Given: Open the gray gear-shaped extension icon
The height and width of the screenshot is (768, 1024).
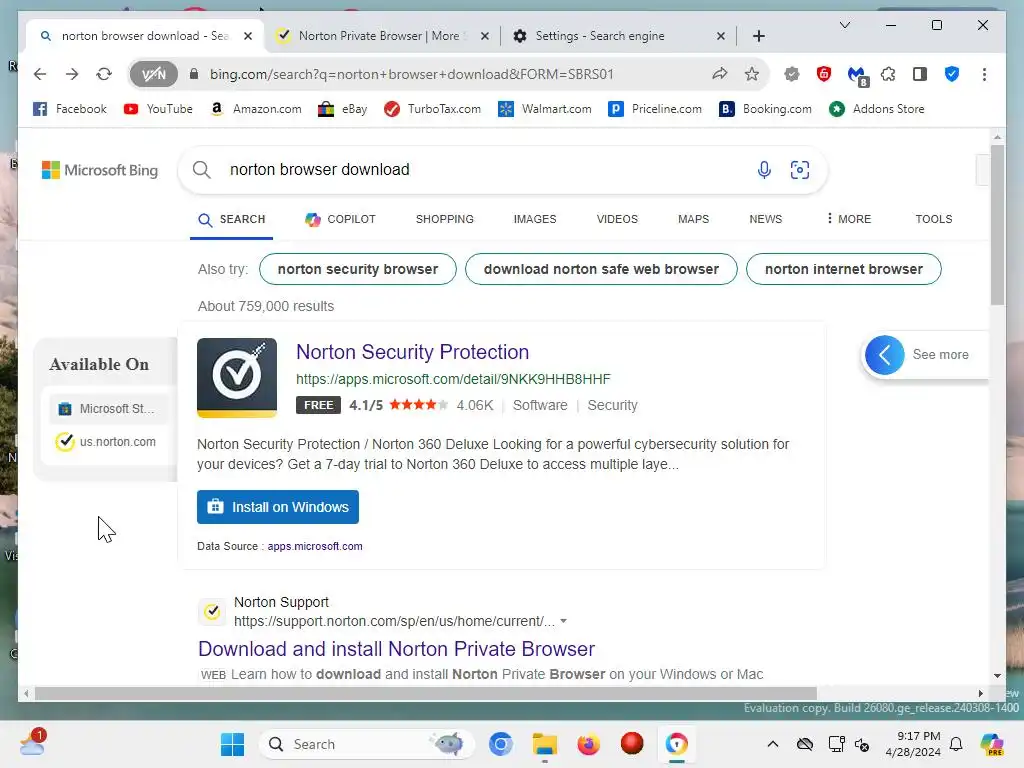Looking at the screenshot, I should pos(792,74).
